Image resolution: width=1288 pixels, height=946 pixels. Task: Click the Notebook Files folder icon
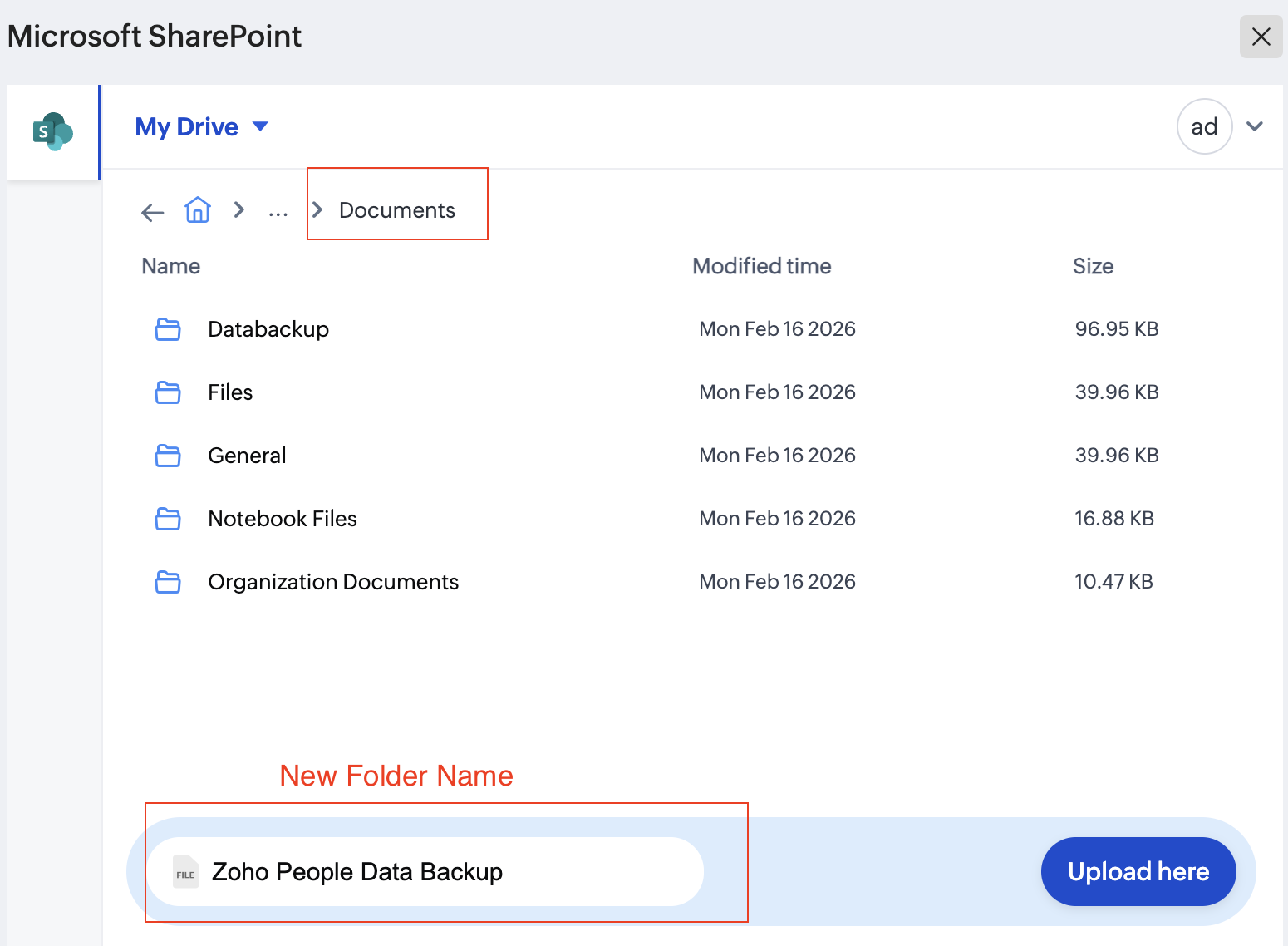point(168,519)
